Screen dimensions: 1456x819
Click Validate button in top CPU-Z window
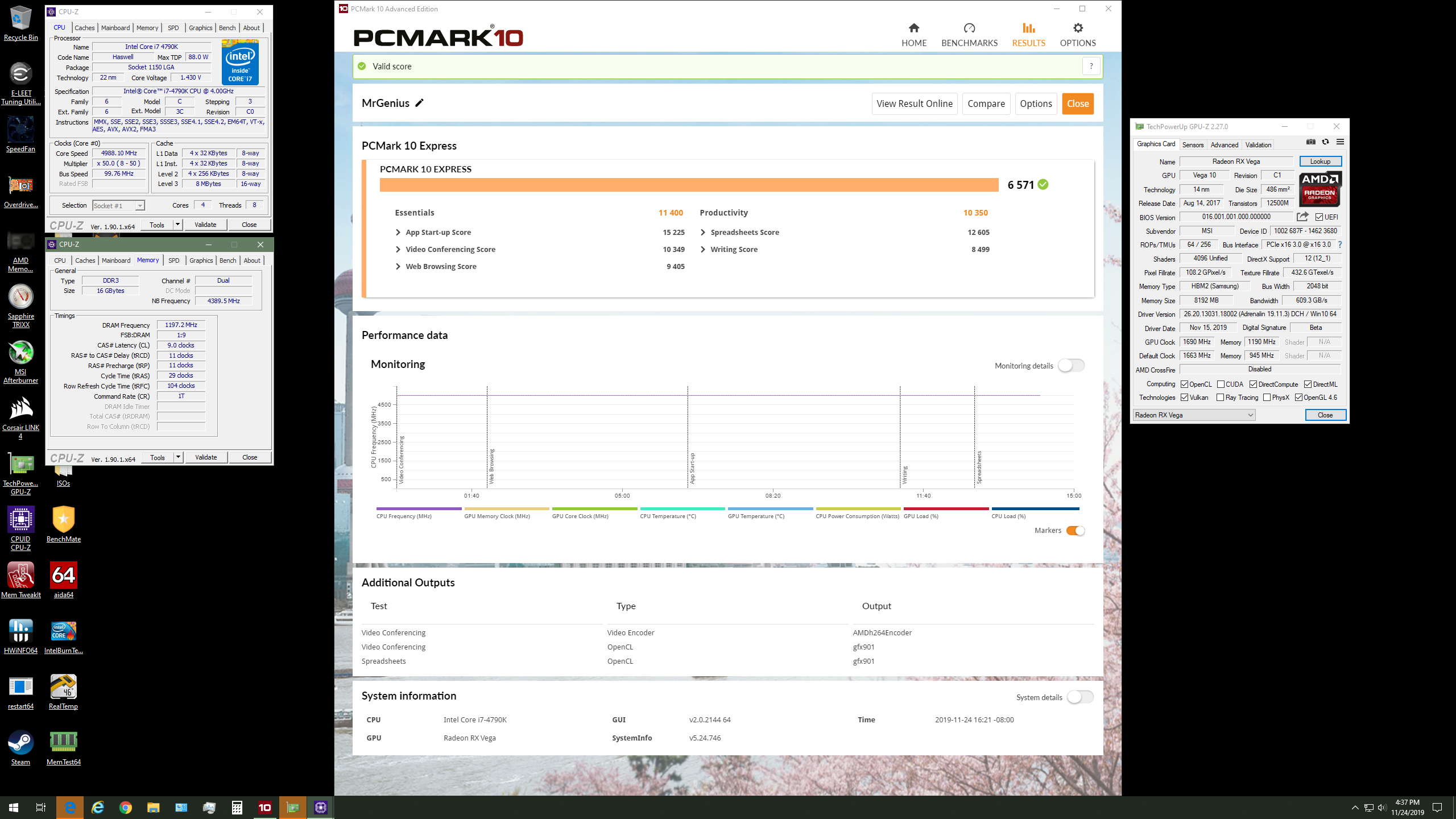[x=205, y=225]
